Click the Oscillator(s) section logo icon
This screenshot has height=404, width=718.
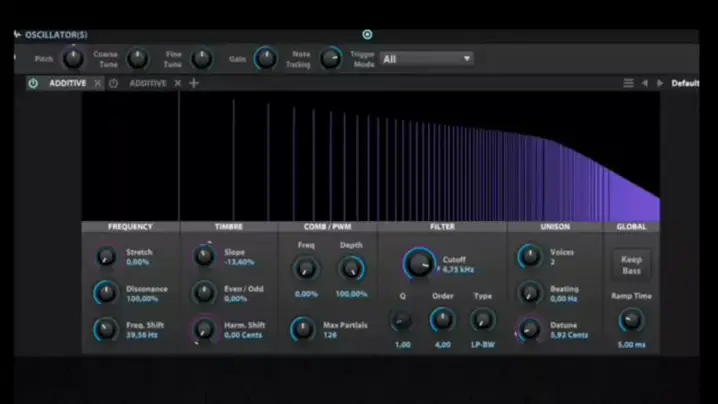click(x=17, y=34)
